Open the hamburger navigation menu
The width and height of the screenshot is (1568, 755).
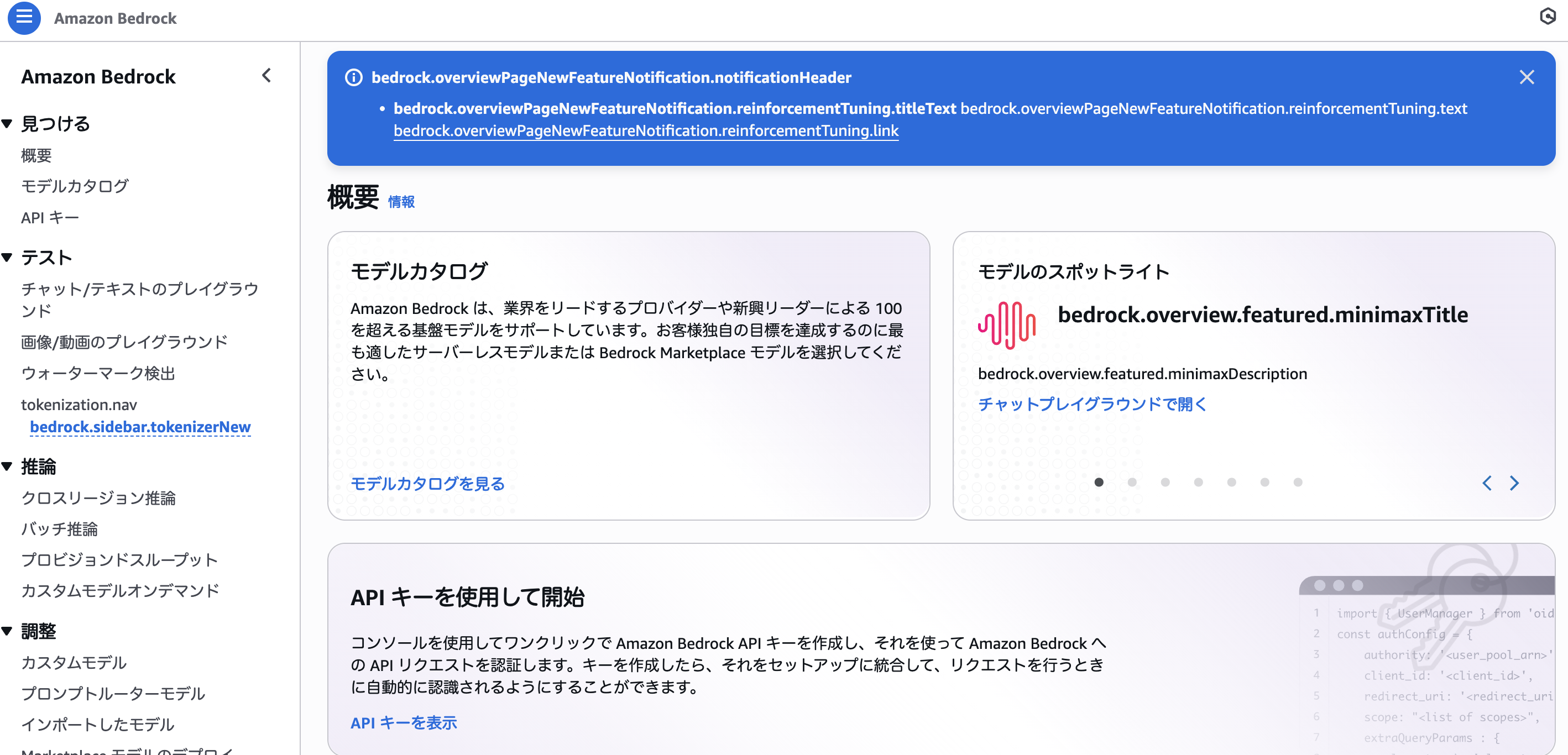[x=24, y=18]
